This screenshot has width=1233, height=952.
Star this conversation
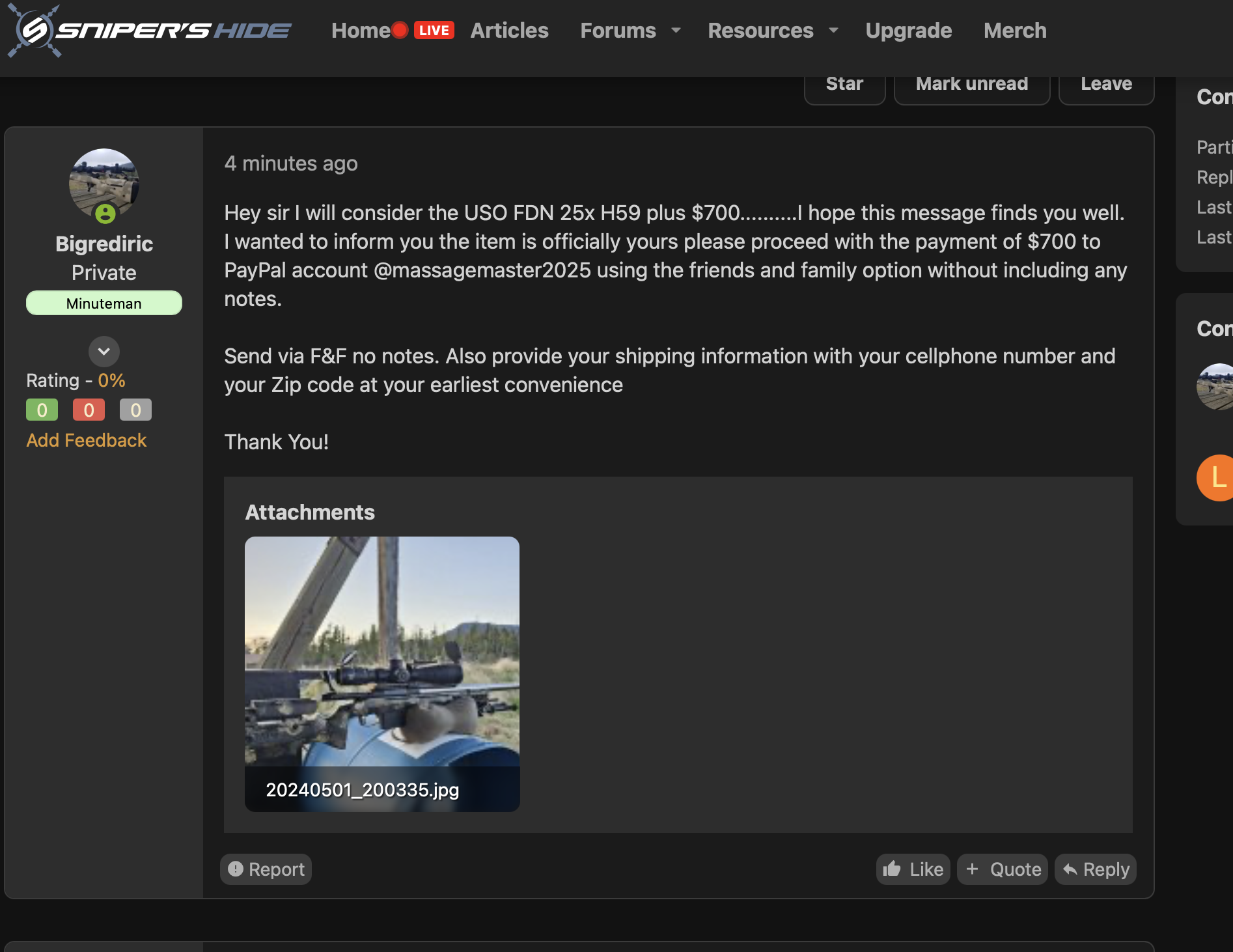(x=844, y=85)
